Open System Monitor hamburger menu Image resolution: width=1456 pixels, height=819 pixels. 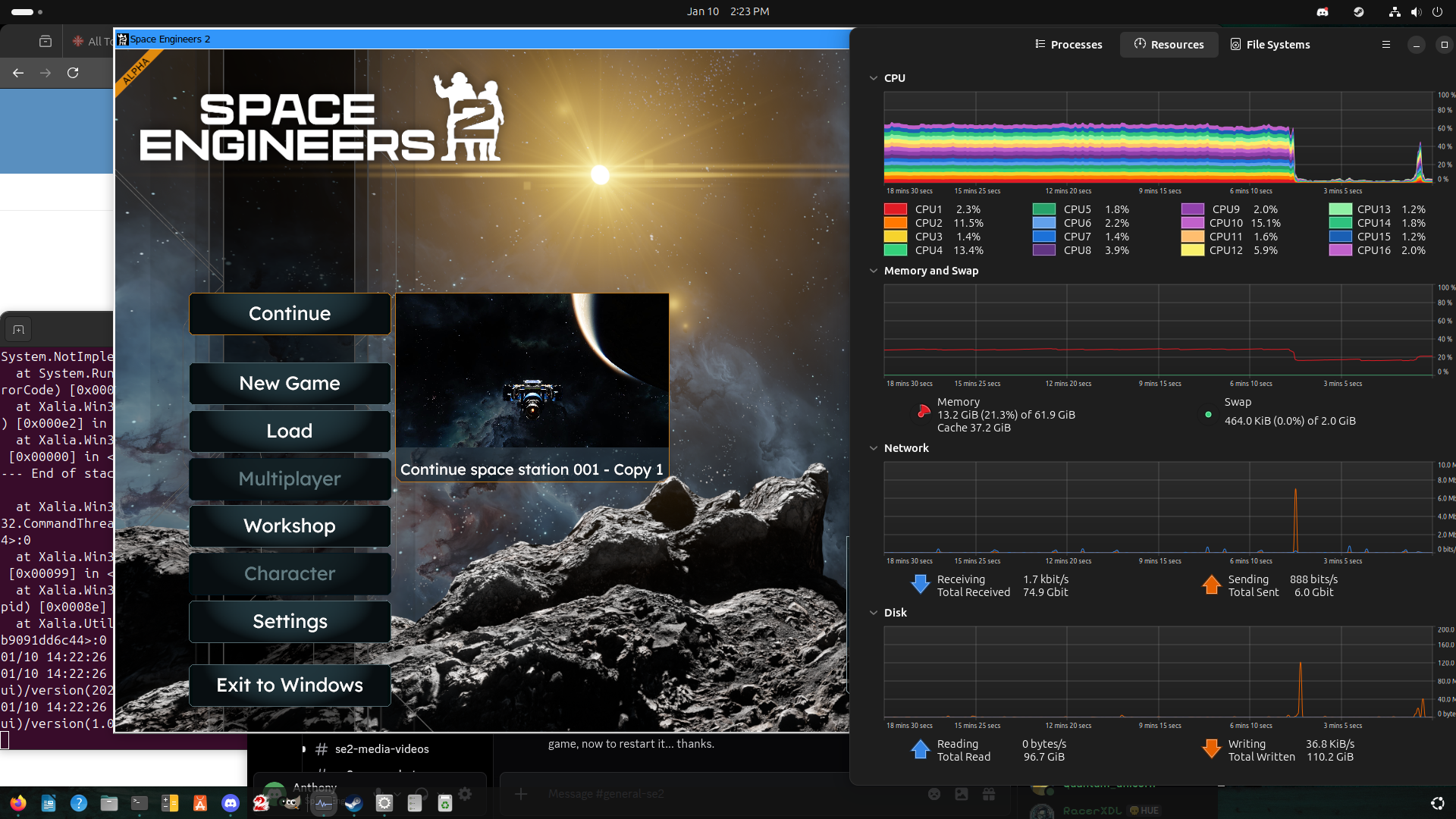(x=1385, y=45)
